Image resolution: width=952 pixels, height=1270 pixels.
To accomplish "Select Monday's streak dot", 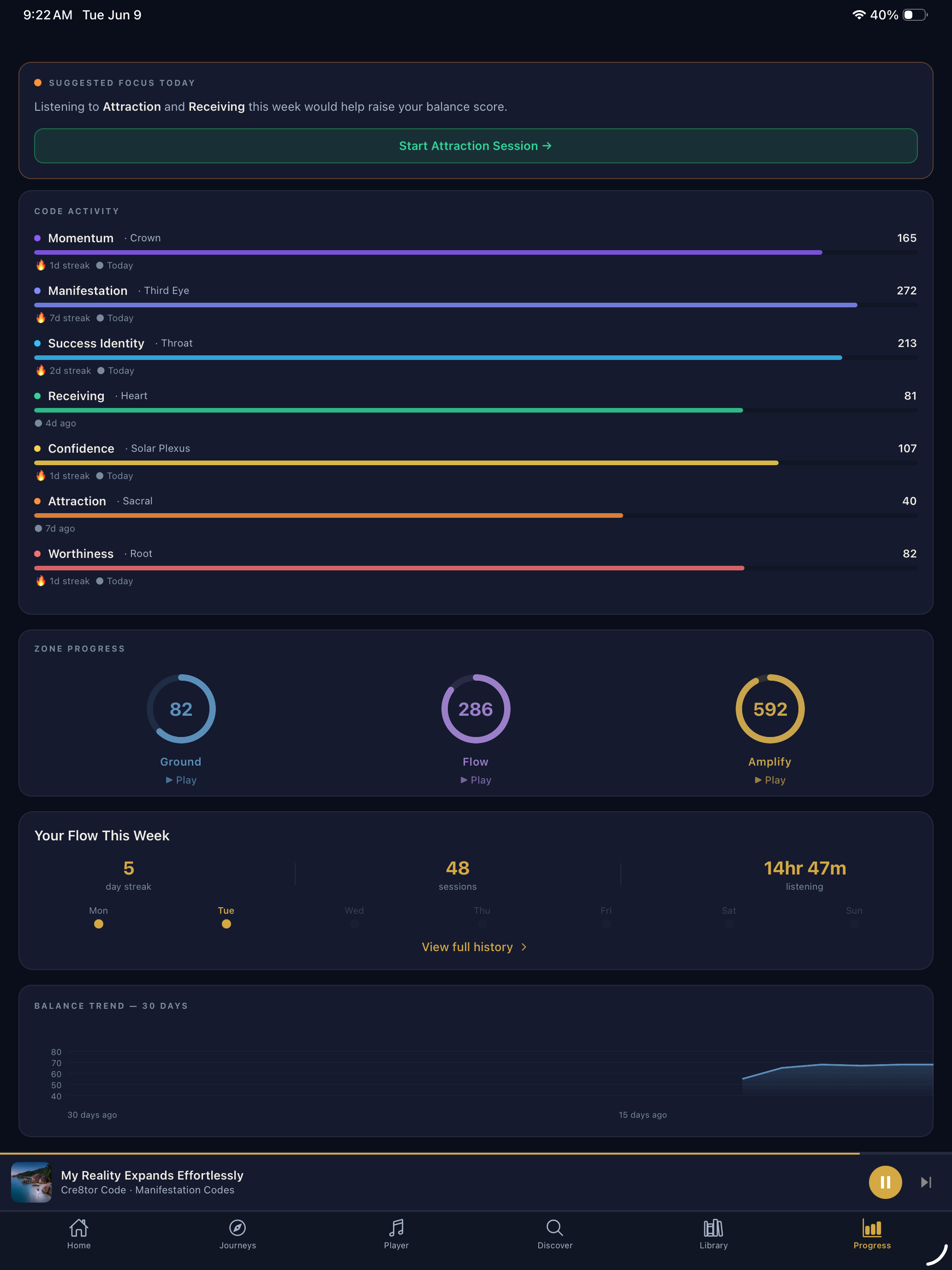I will point(99,924).
